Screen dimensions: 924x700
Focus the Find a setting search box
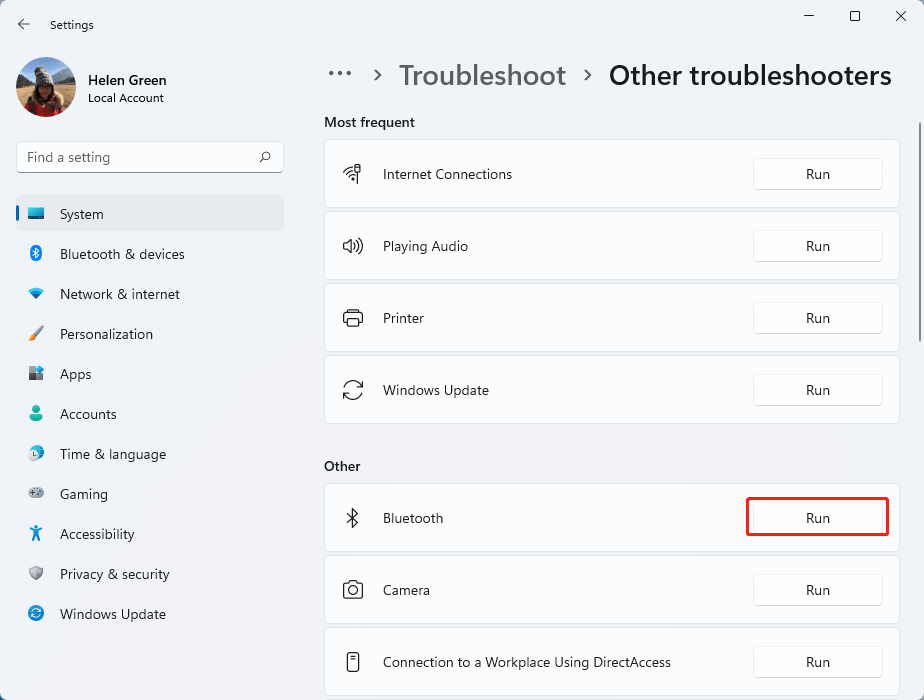point(150,157)
